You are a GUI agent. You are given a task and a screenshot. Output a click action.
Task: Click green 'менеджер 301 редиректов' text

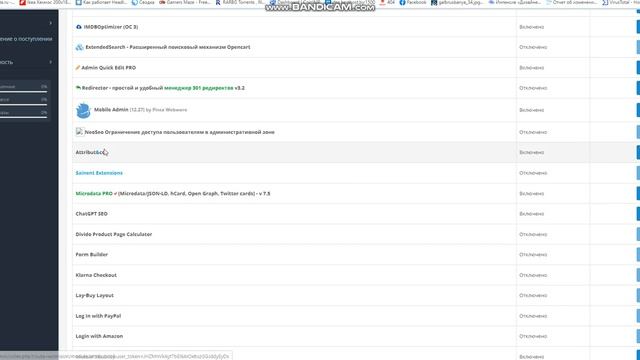click(x=199, y=88)
